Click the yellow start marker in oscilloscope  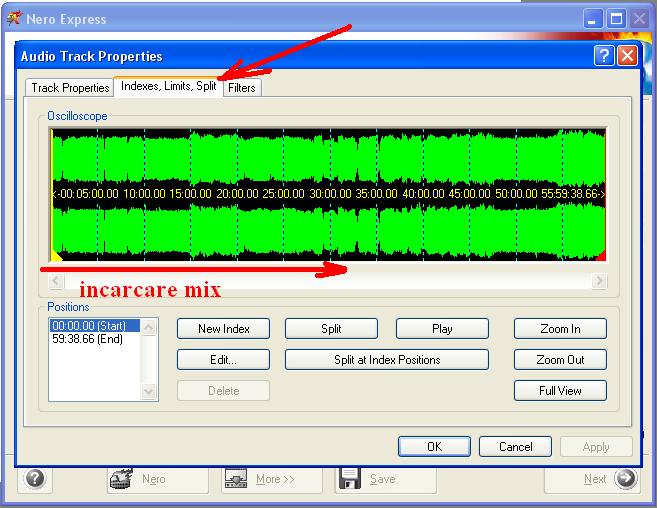55,255
